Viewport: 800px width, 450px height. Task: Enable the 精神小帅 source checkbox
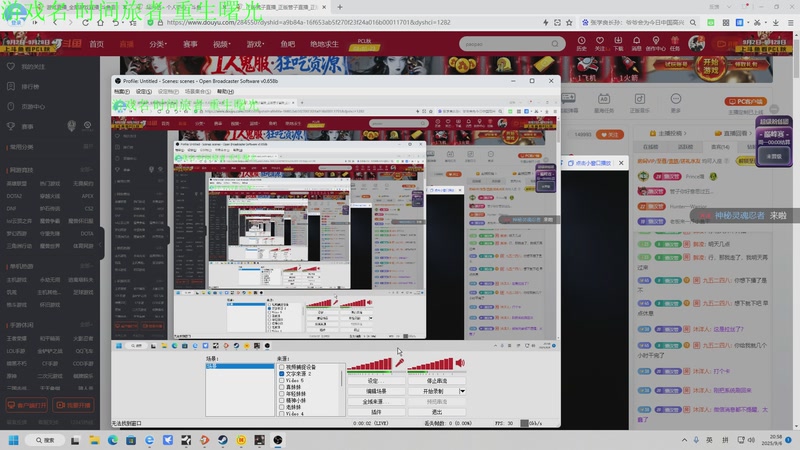(x=282, y=400)
